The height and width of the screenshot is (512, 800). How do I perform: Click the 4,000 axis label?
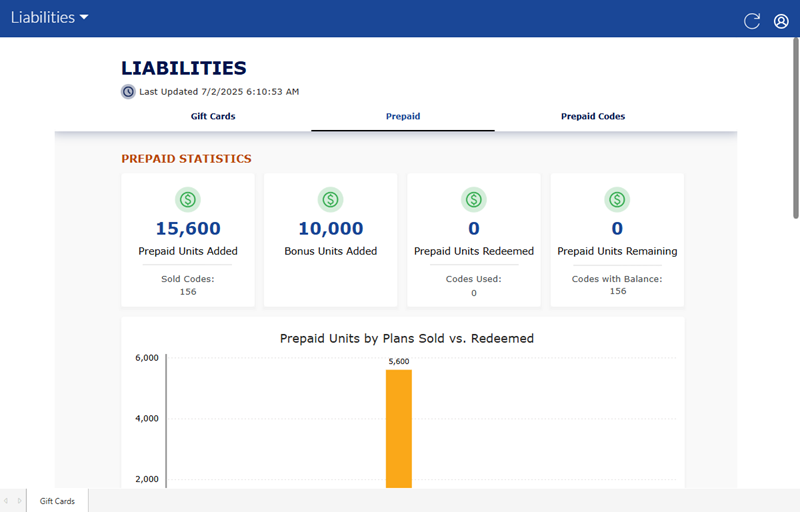point(147,419)
